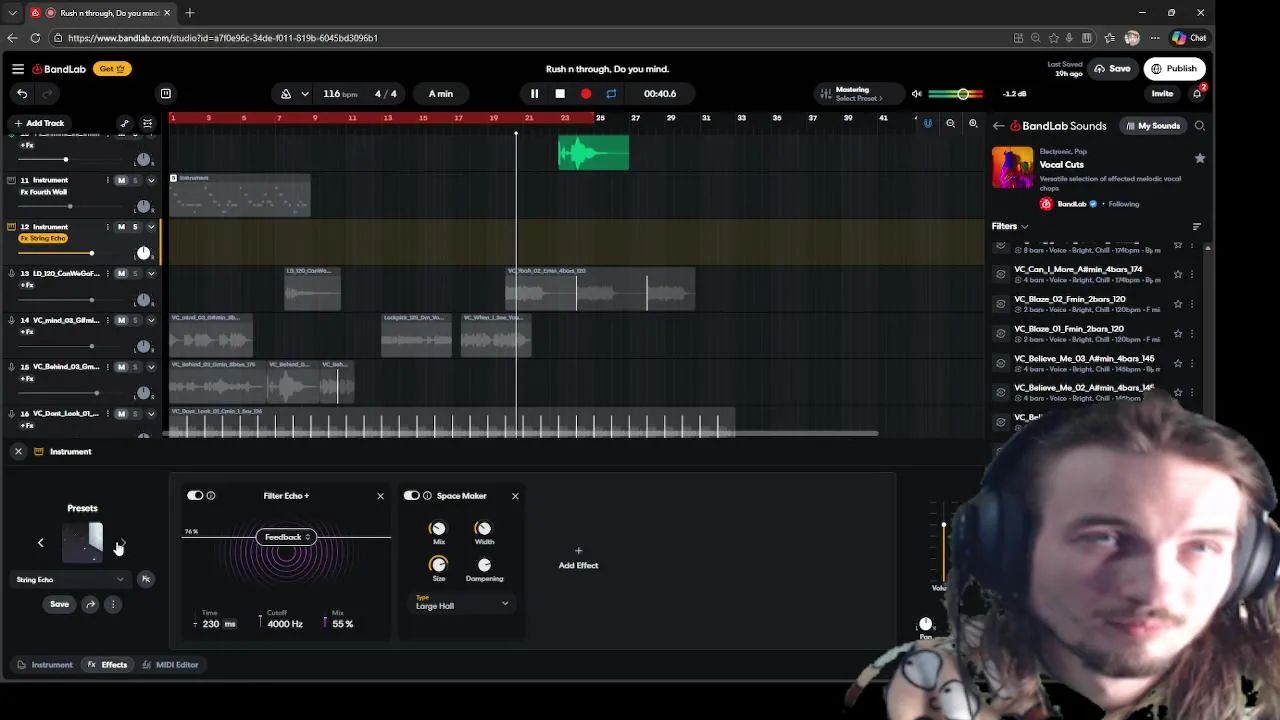
Task: Mute track 13 LD_120_CanWeGoF
Action: [121, 274]
